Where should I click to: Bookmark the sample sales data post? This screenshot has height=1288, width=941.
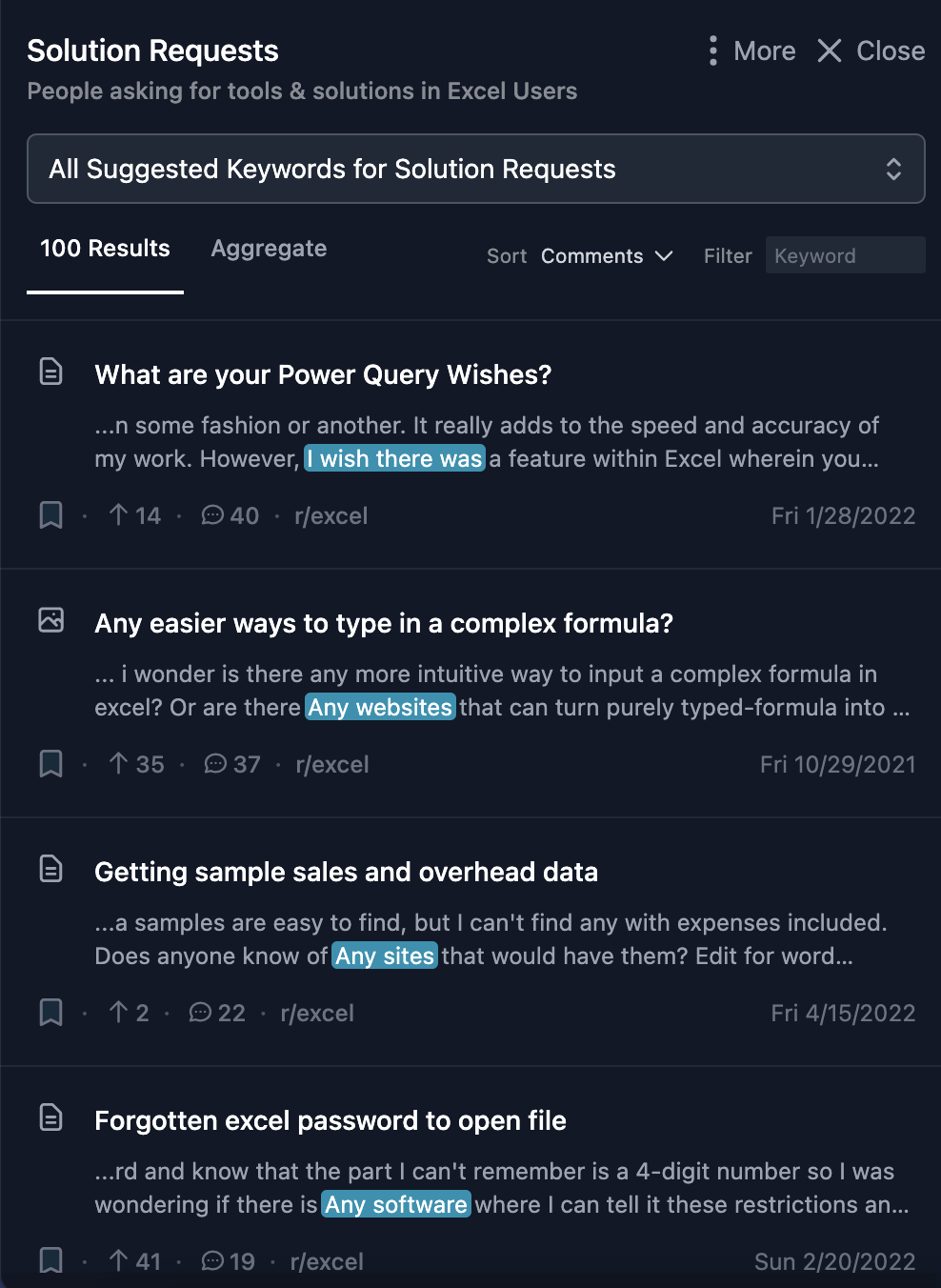coord(50,1013)
